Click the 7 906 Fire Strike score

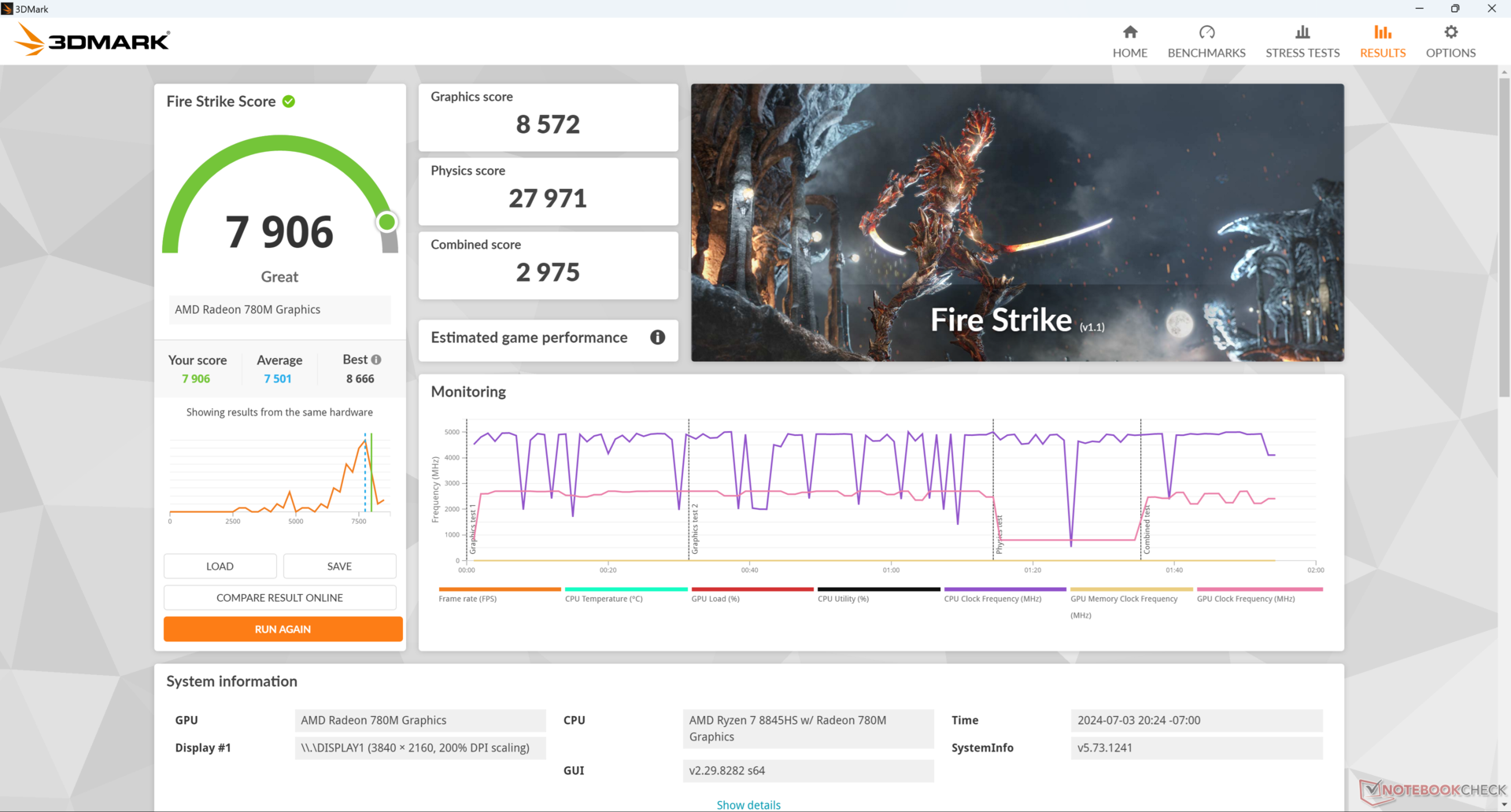point(279,232)
